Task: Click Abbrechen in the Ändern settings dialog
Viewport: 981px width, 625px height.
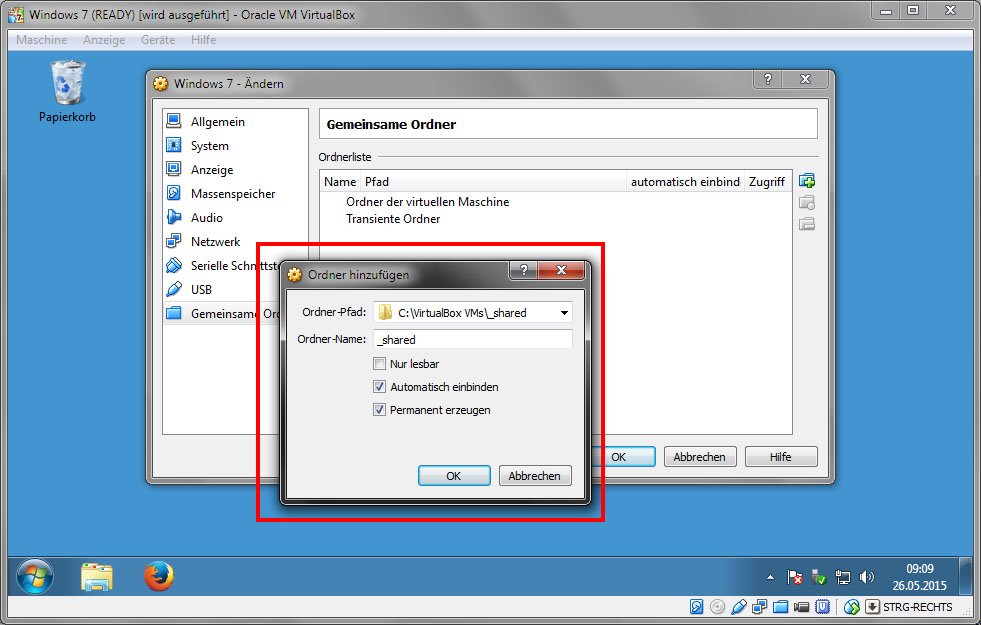Action: [x=699, y=457]
